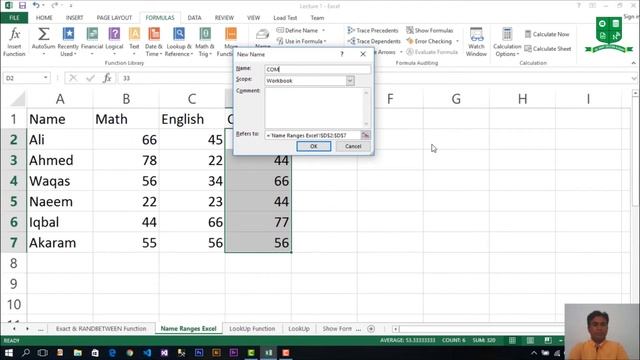Click Calculate Sheet
This screenshot has width=640, height=360.
548,49
